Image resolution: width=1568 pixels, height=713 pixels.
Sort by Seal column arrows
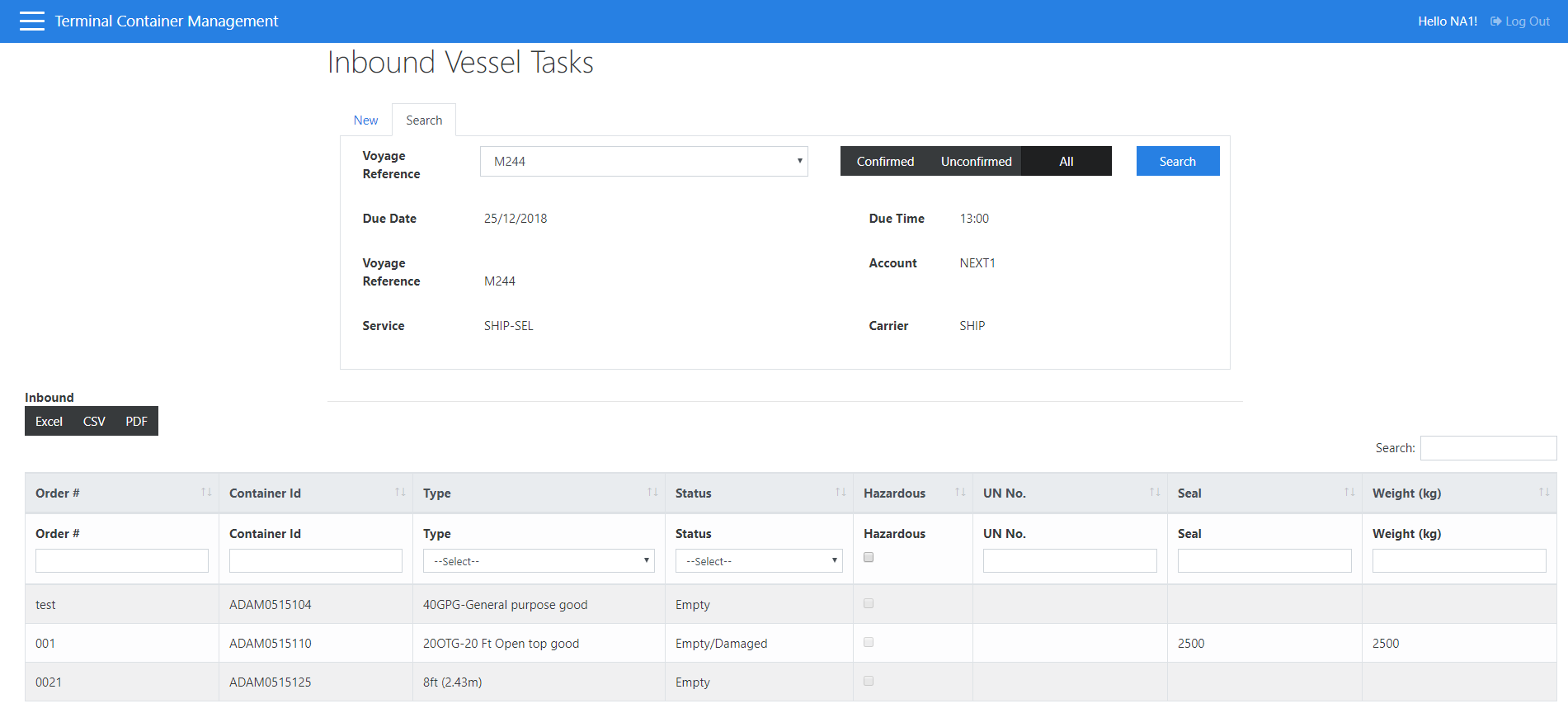click(x=1349, y=493)
